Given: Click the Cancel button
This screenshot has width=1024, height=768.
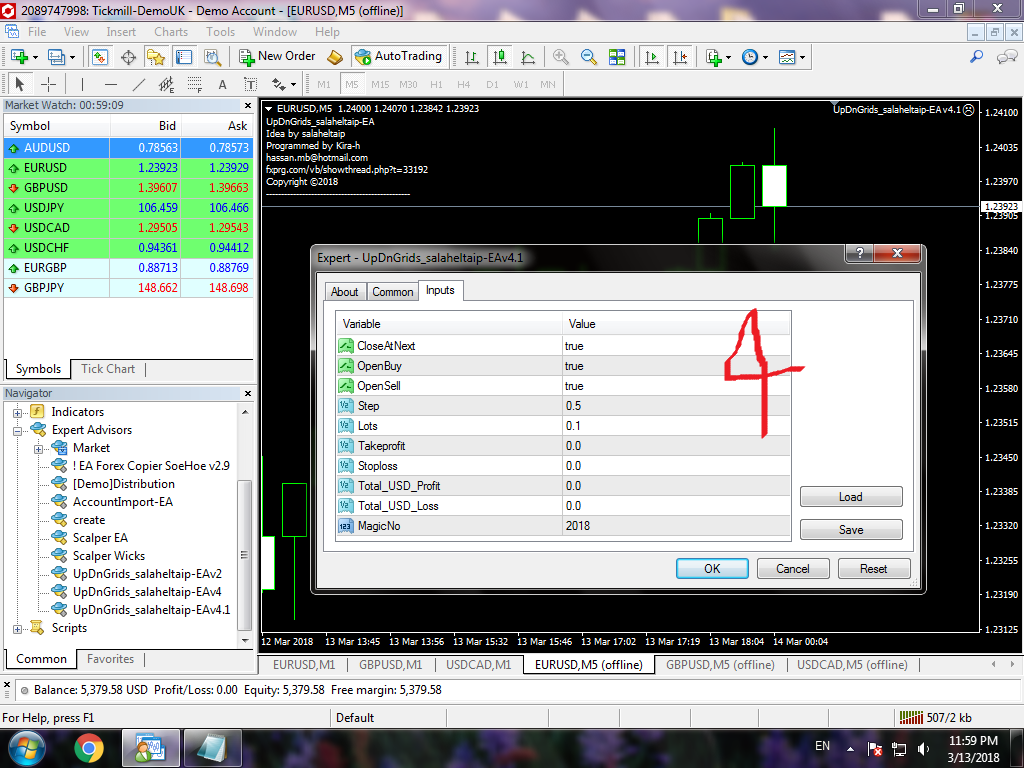Looking at the screenshot, I should tap(793, 569).
